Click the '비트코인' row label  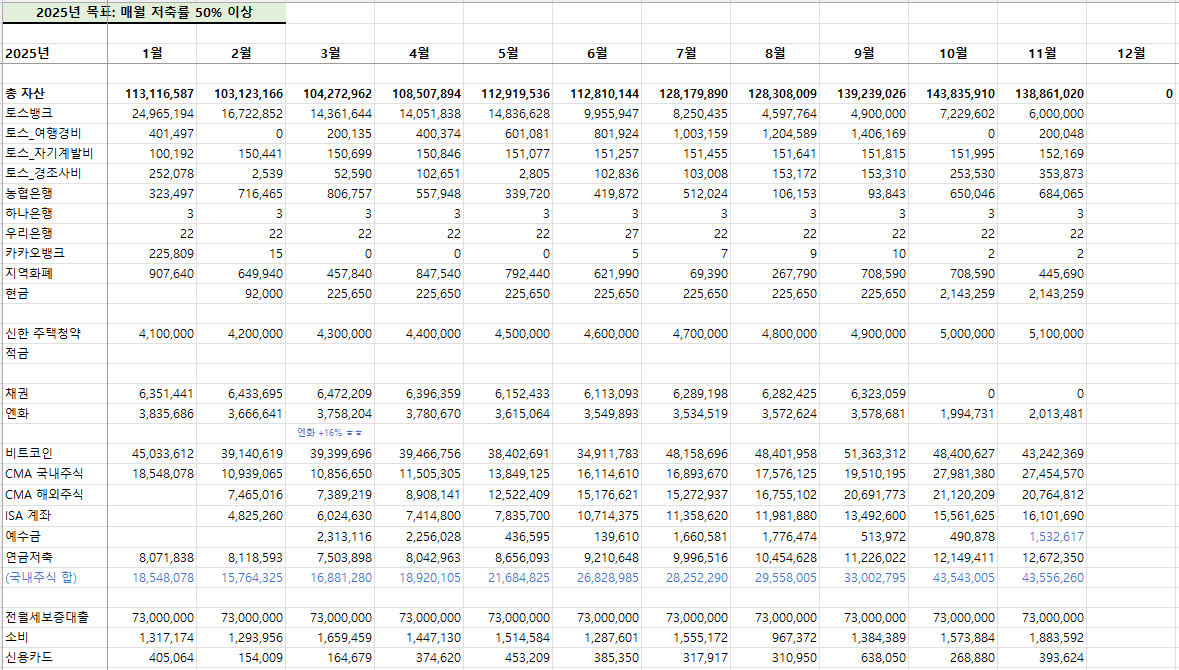click(29, 453)
